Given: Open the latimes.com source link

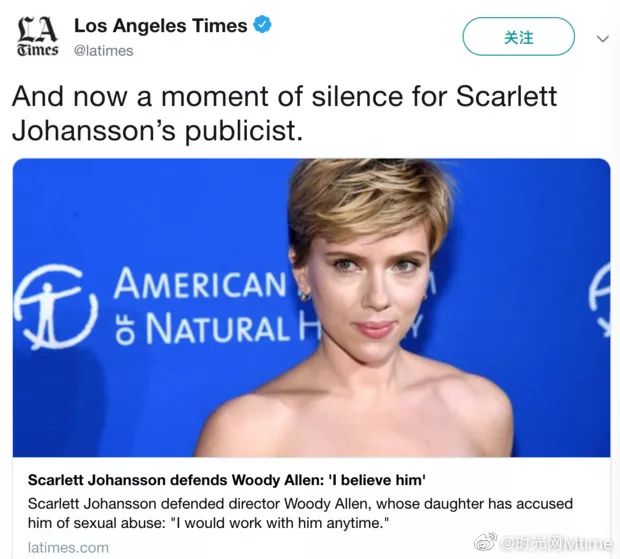Looking at the screenshot, I should (x=68, y=547).
